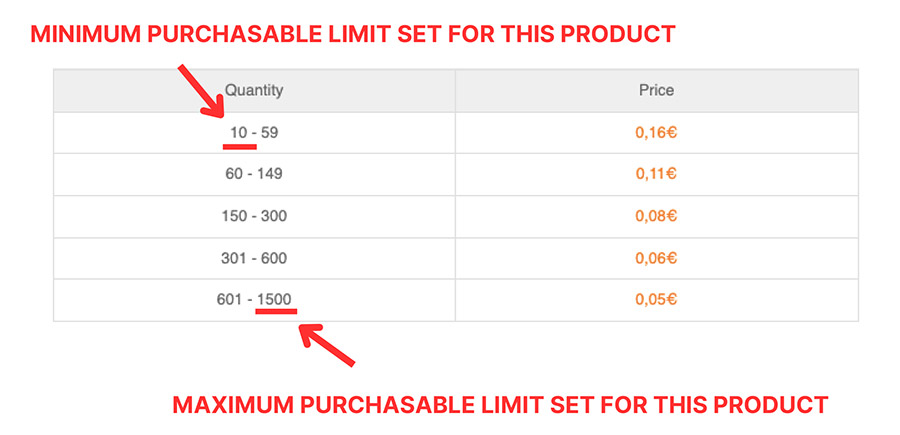900x435 pixels.
Task: Click the red arrow pointing to minimum quantity
Action: 201,91
